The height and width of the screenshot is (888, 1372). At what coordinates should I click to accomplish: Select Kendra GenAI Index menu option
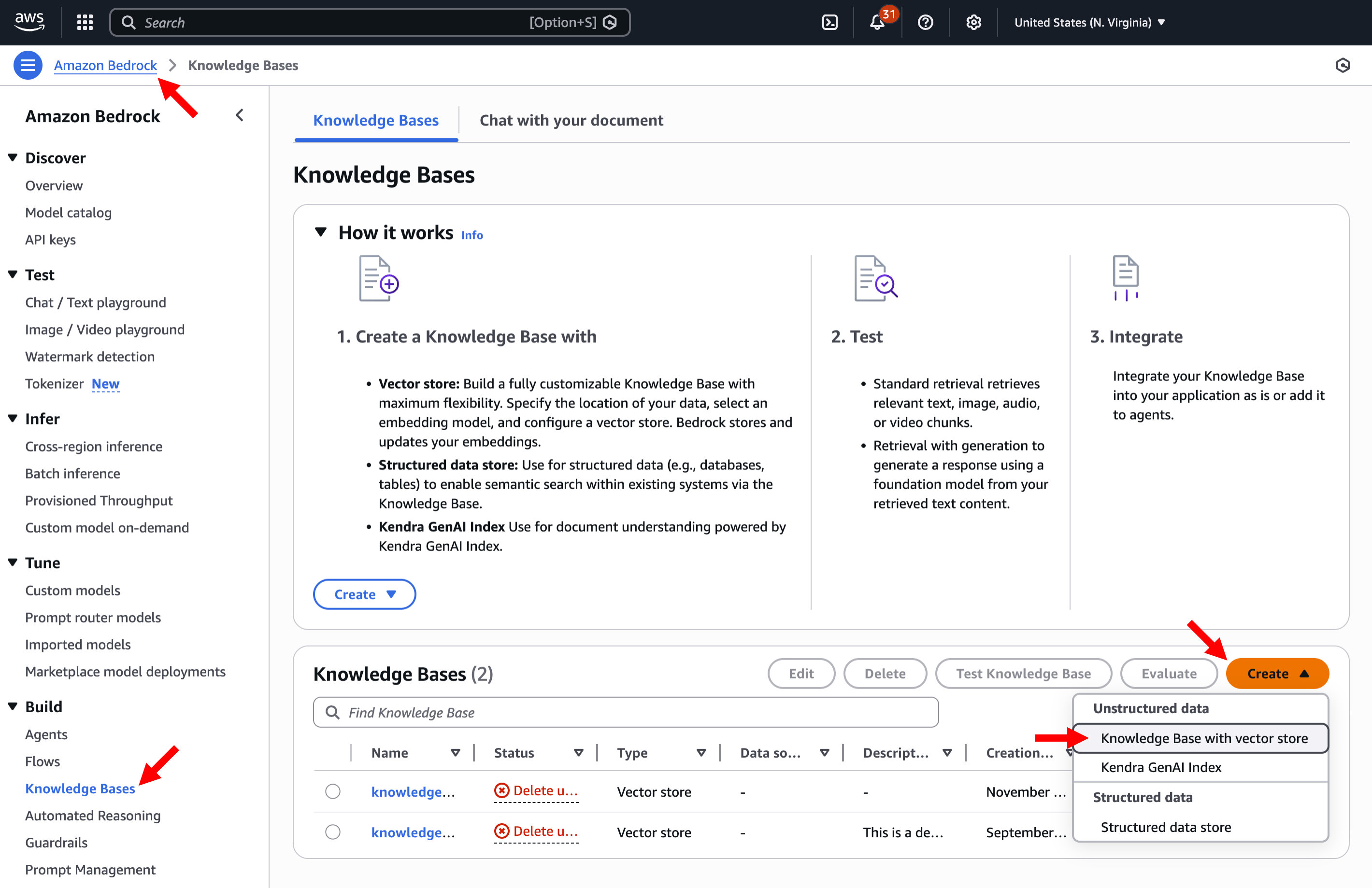pyautogui.click(x=1160, y=767)
